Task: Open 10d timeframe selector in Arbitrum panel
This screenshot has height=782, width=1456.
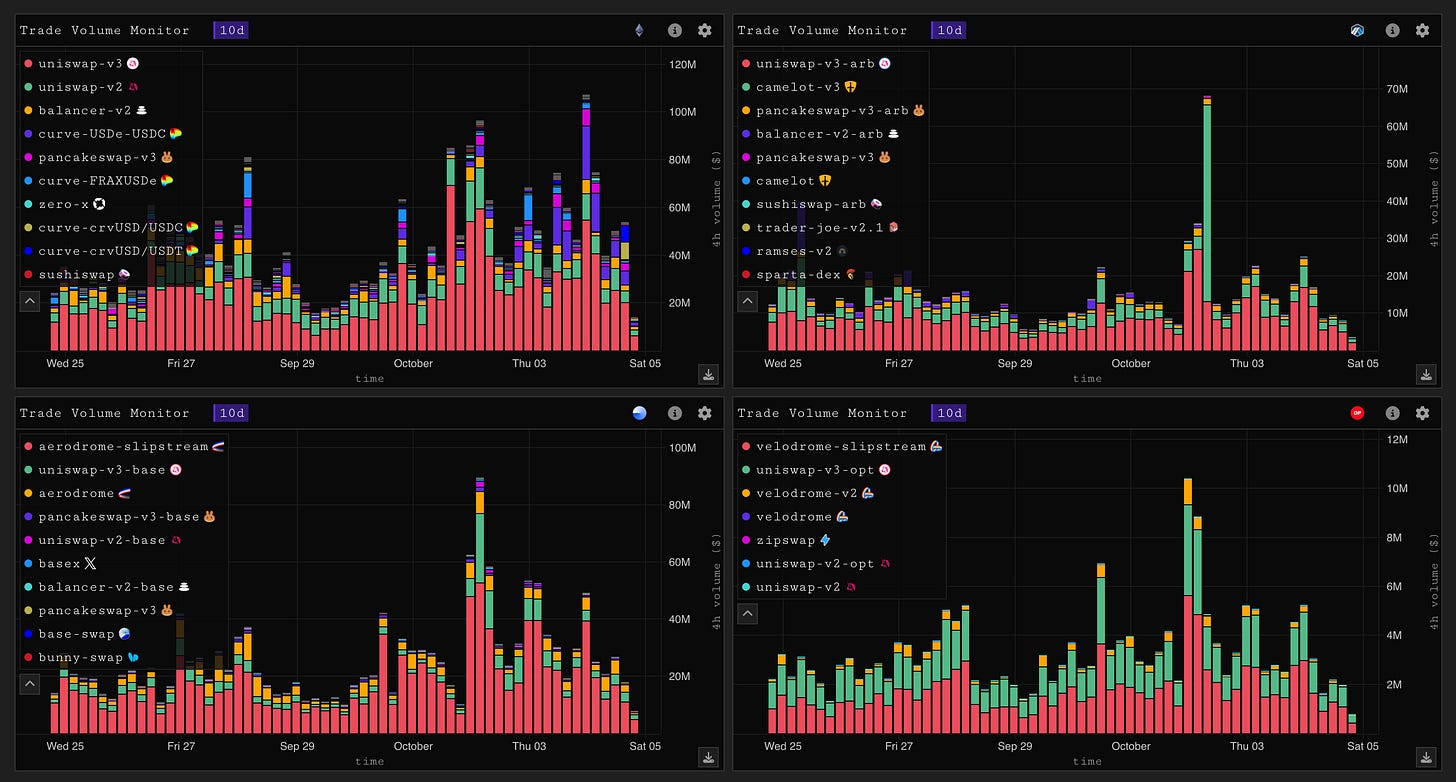Action: coord(948,30)
